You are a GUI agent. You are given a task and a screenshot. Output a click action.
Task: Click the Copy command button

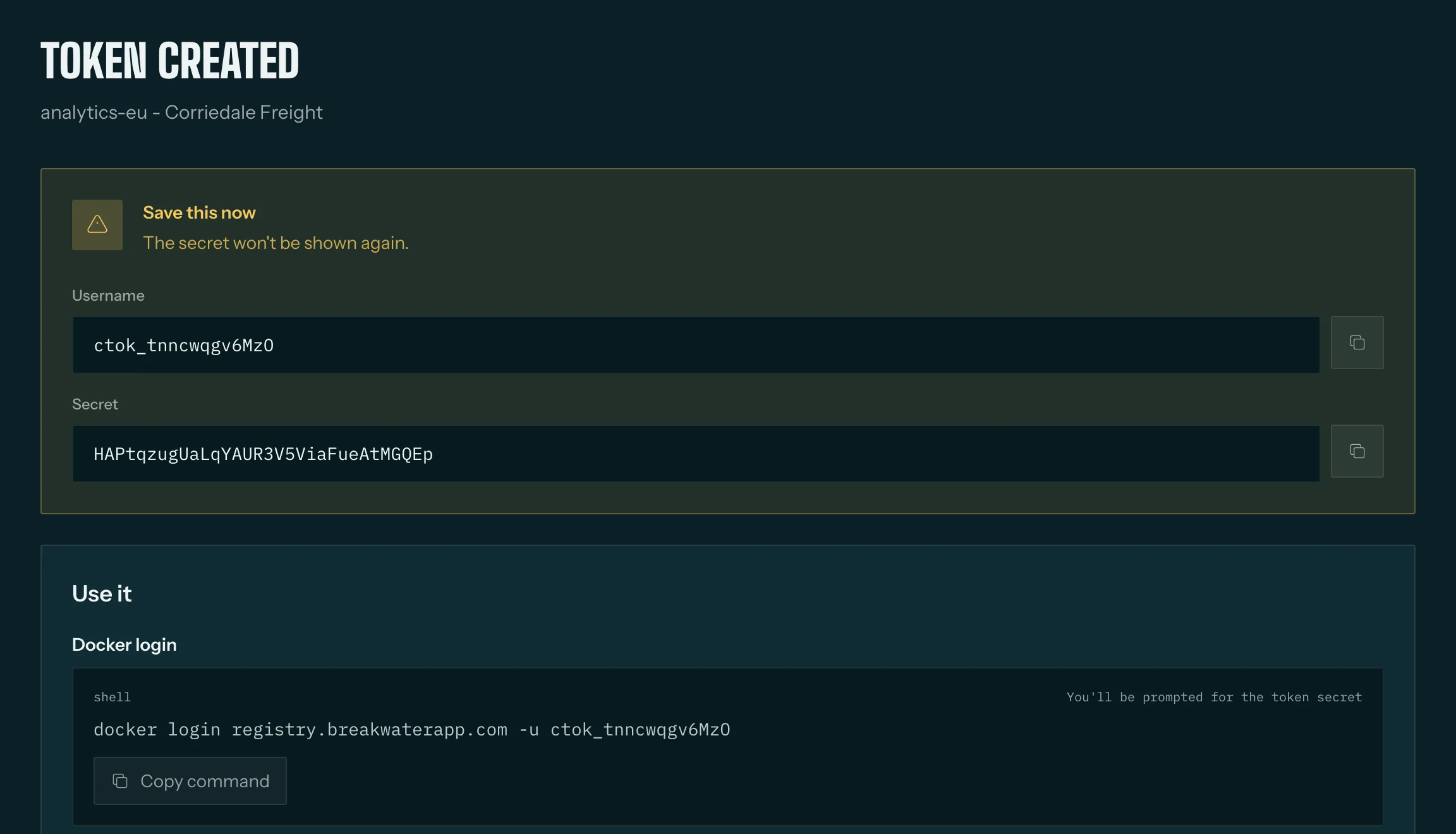coord(190,781)
